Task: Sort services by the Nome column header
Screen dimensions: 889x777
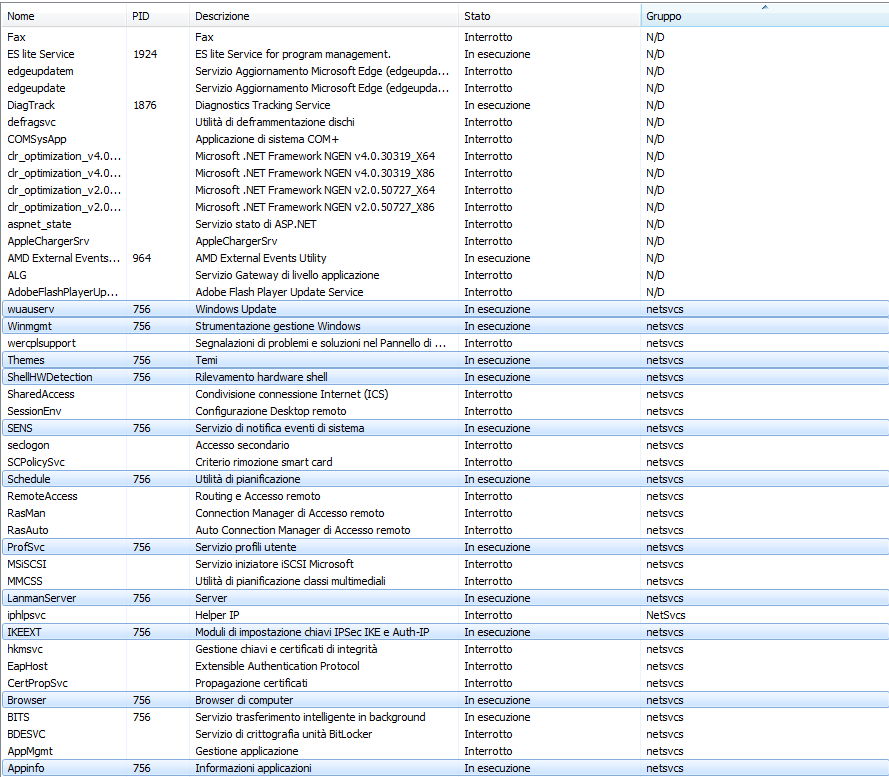Action: (64, 16)
